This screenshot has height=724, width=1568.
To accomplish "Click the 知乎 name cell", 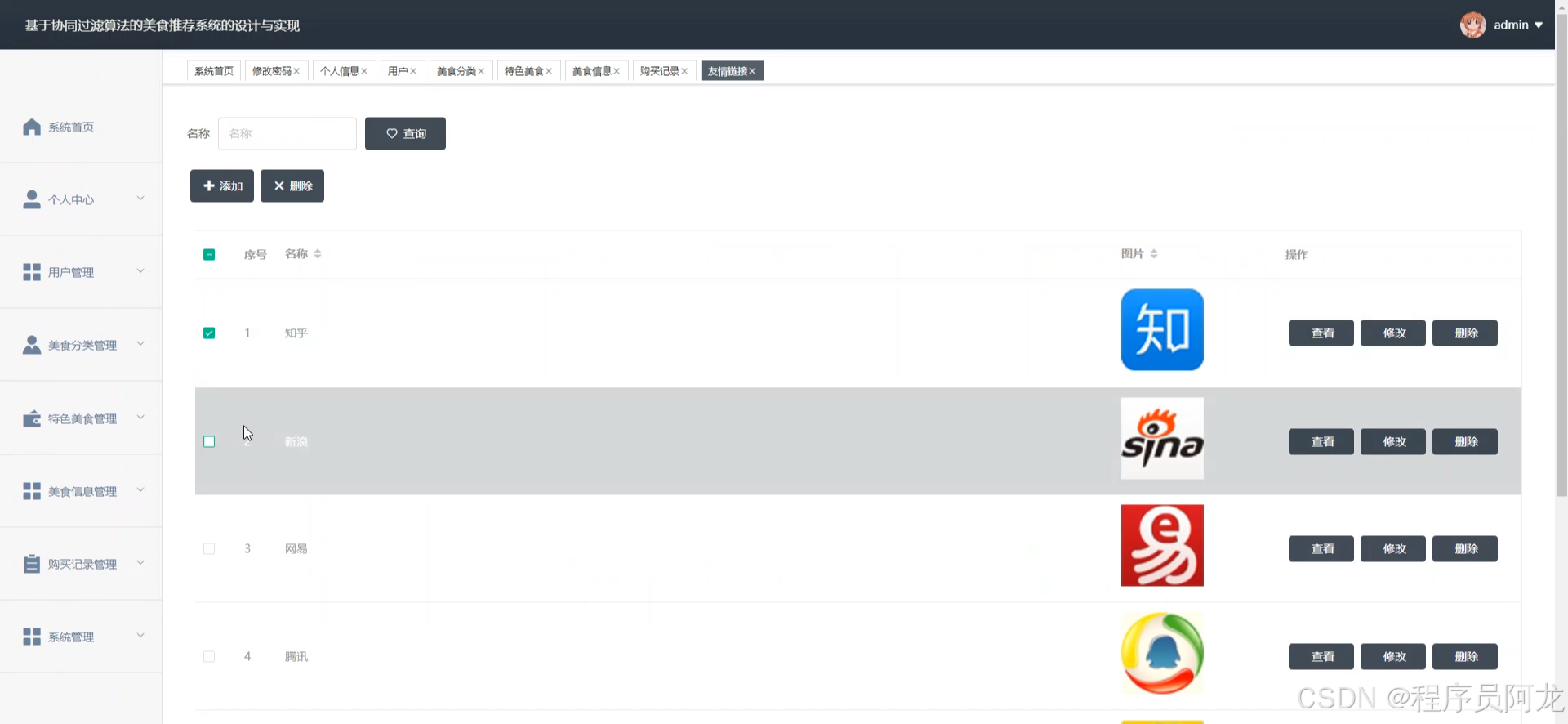I will point(296,333).
